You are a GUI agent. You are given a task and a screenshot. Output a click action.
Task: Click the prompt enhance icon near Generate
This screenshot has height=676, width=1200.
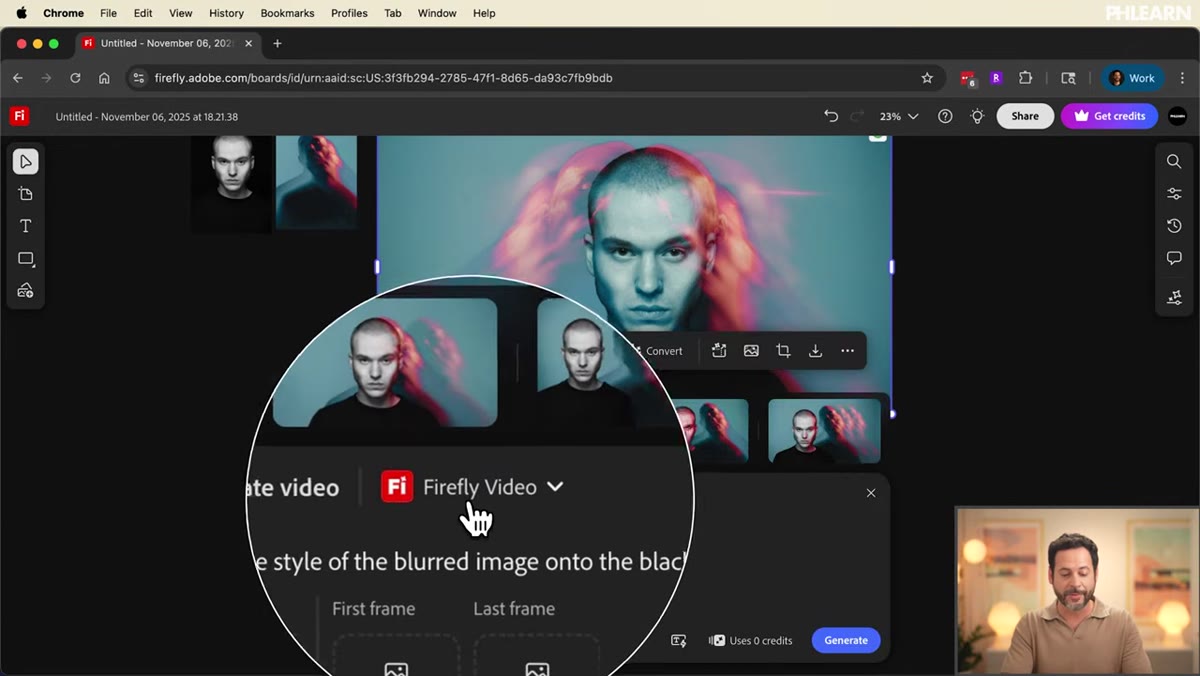[679, 641]
